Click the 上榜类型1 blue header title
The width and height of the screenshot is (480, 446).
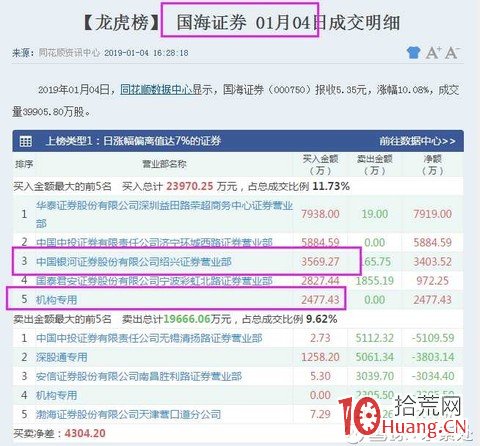pyautogui.click(x=133, y=141)
